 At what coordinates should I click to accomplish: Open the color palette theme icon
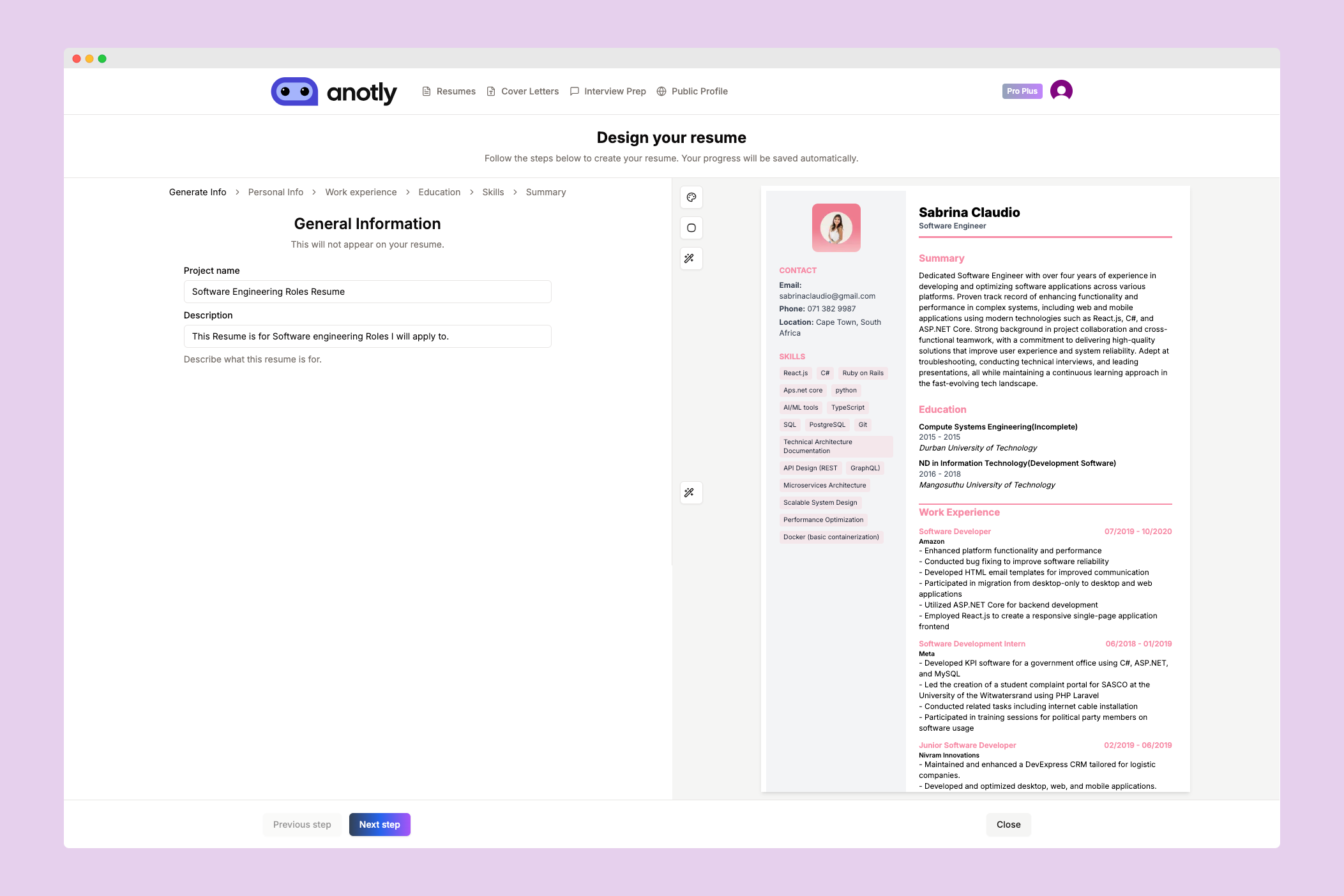coord(691,197)
